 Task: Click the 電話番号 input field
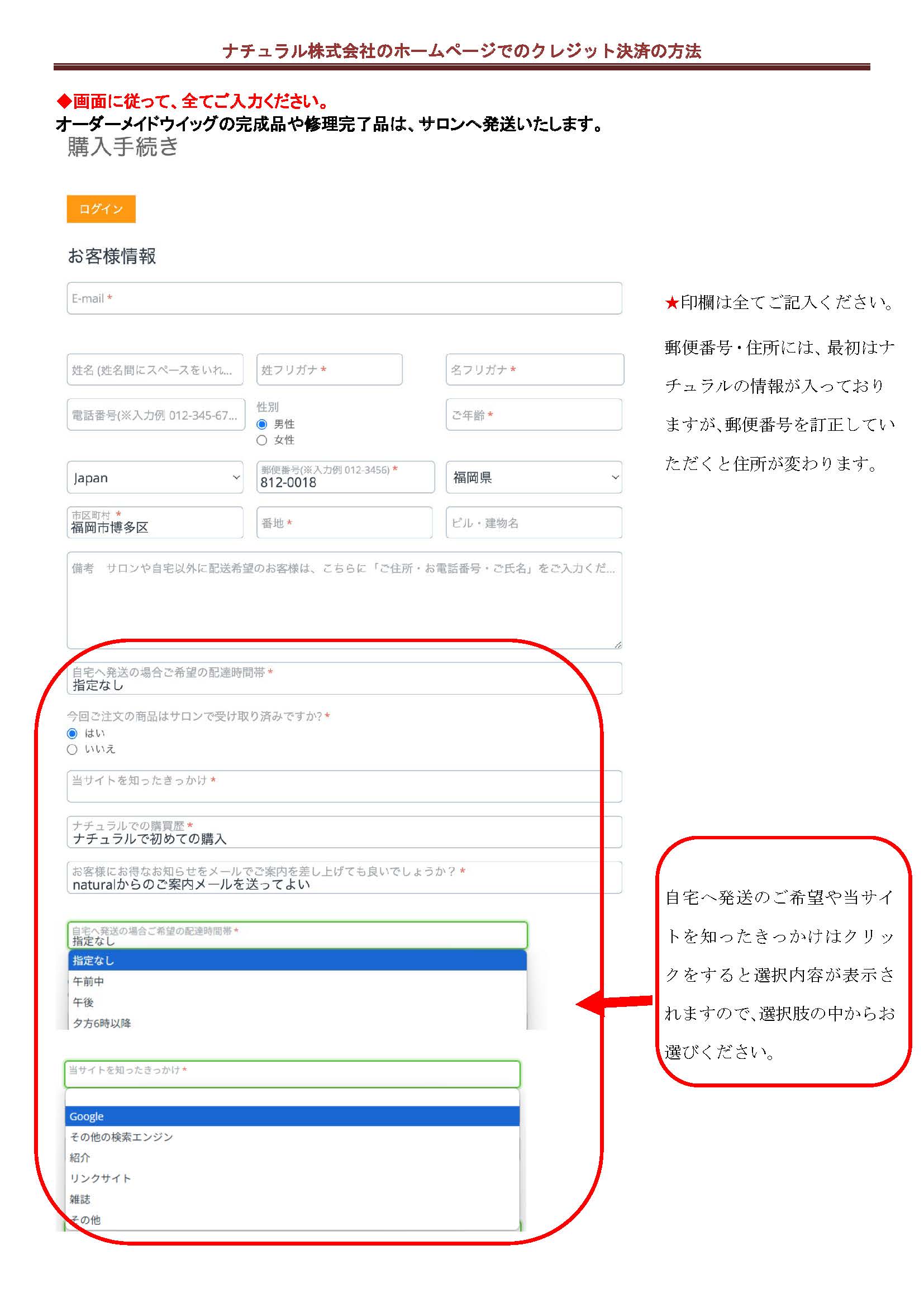click(x=155, y=415)
